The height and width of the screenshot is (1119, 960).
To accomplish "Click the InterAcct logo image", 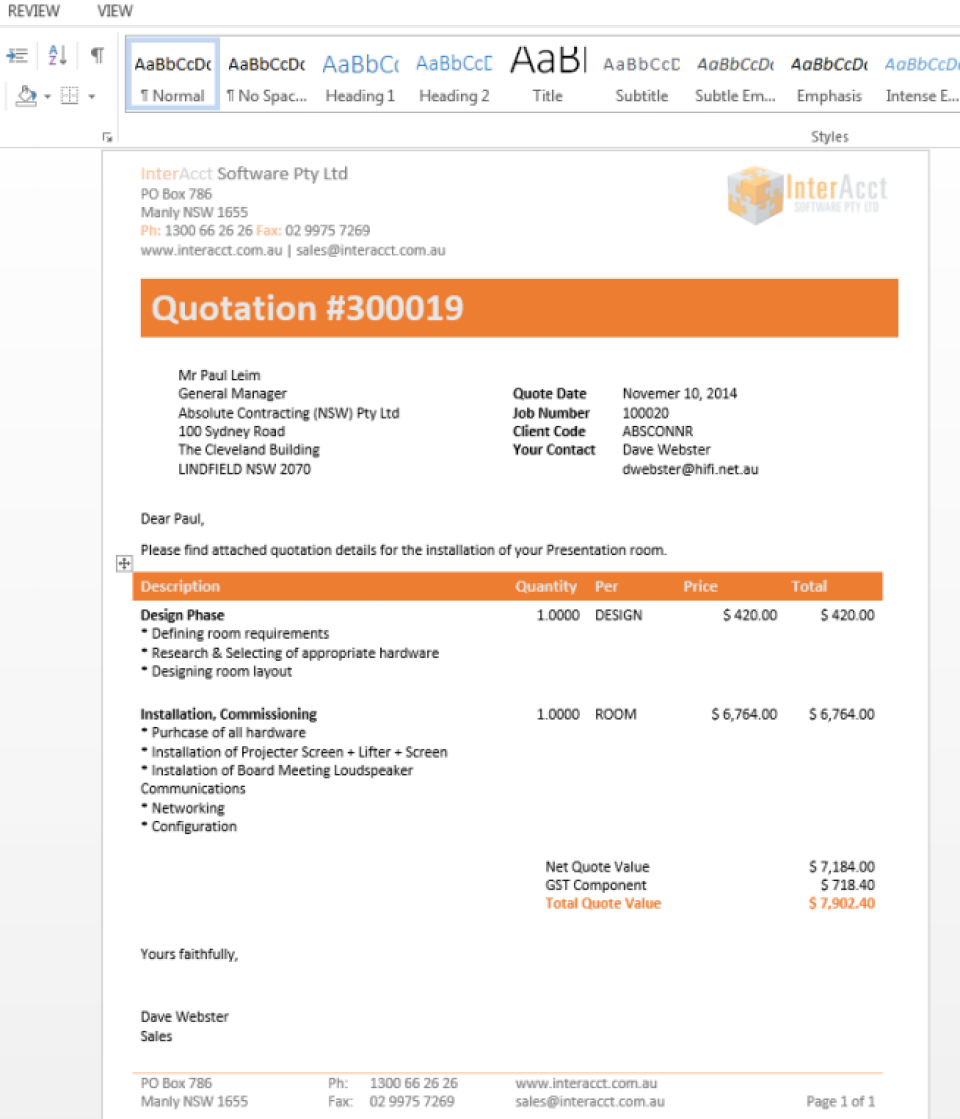I will 807,194.
